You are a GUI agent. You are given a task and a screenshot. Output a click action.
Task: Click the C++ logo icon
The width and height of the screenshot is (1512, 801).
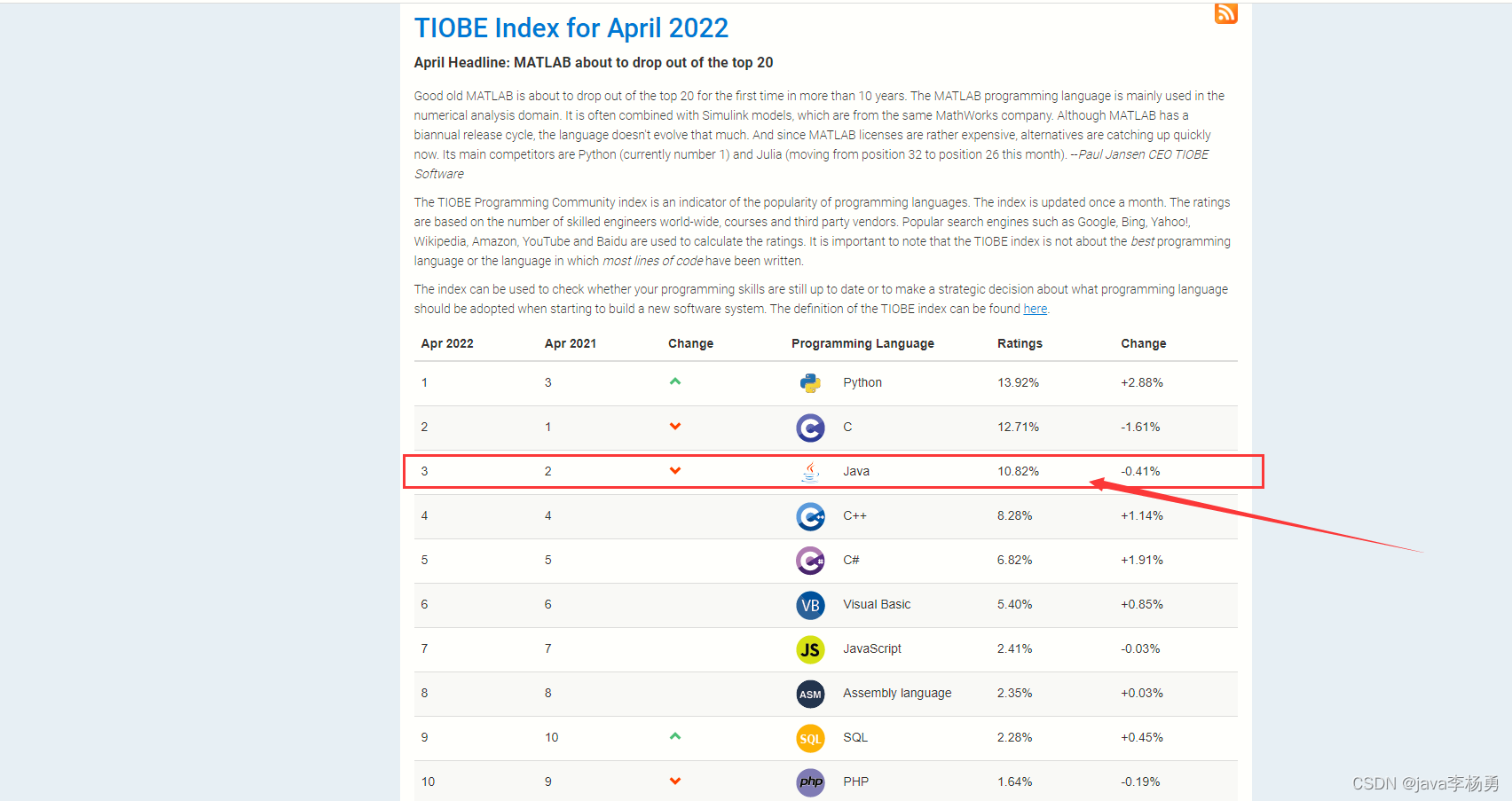810,516
